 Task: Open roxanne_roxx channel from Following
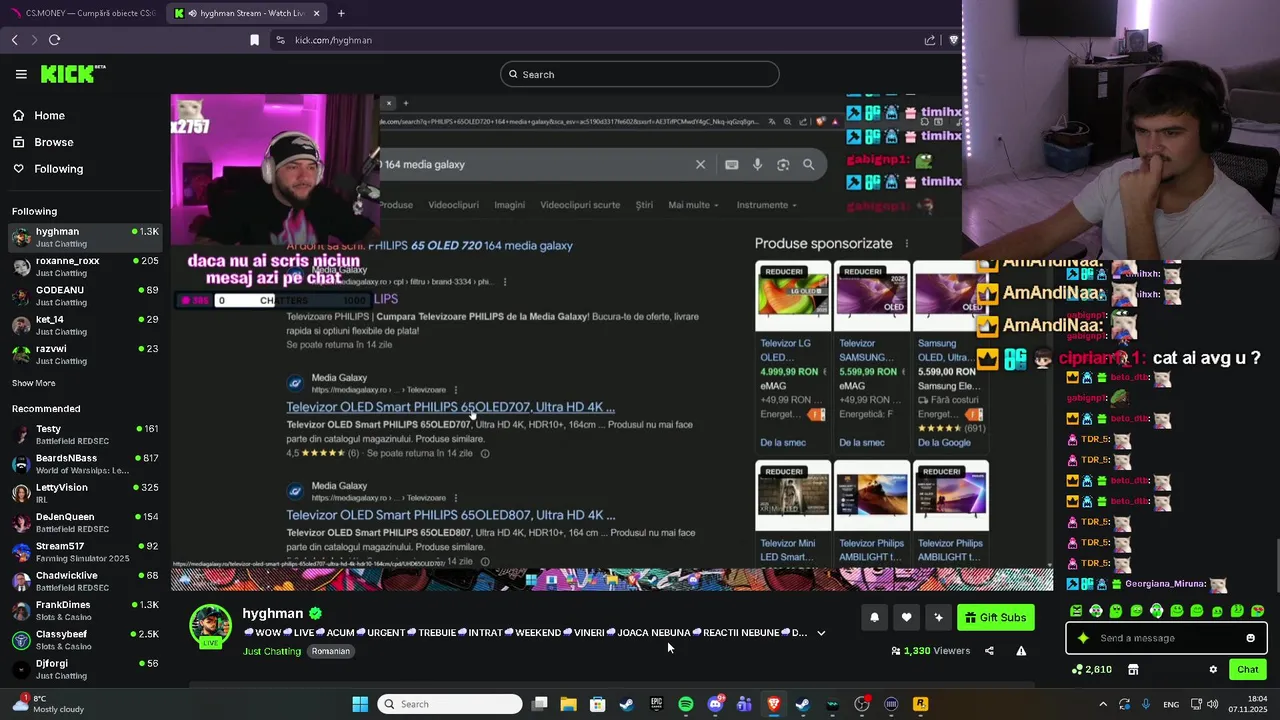click(85, 266)
